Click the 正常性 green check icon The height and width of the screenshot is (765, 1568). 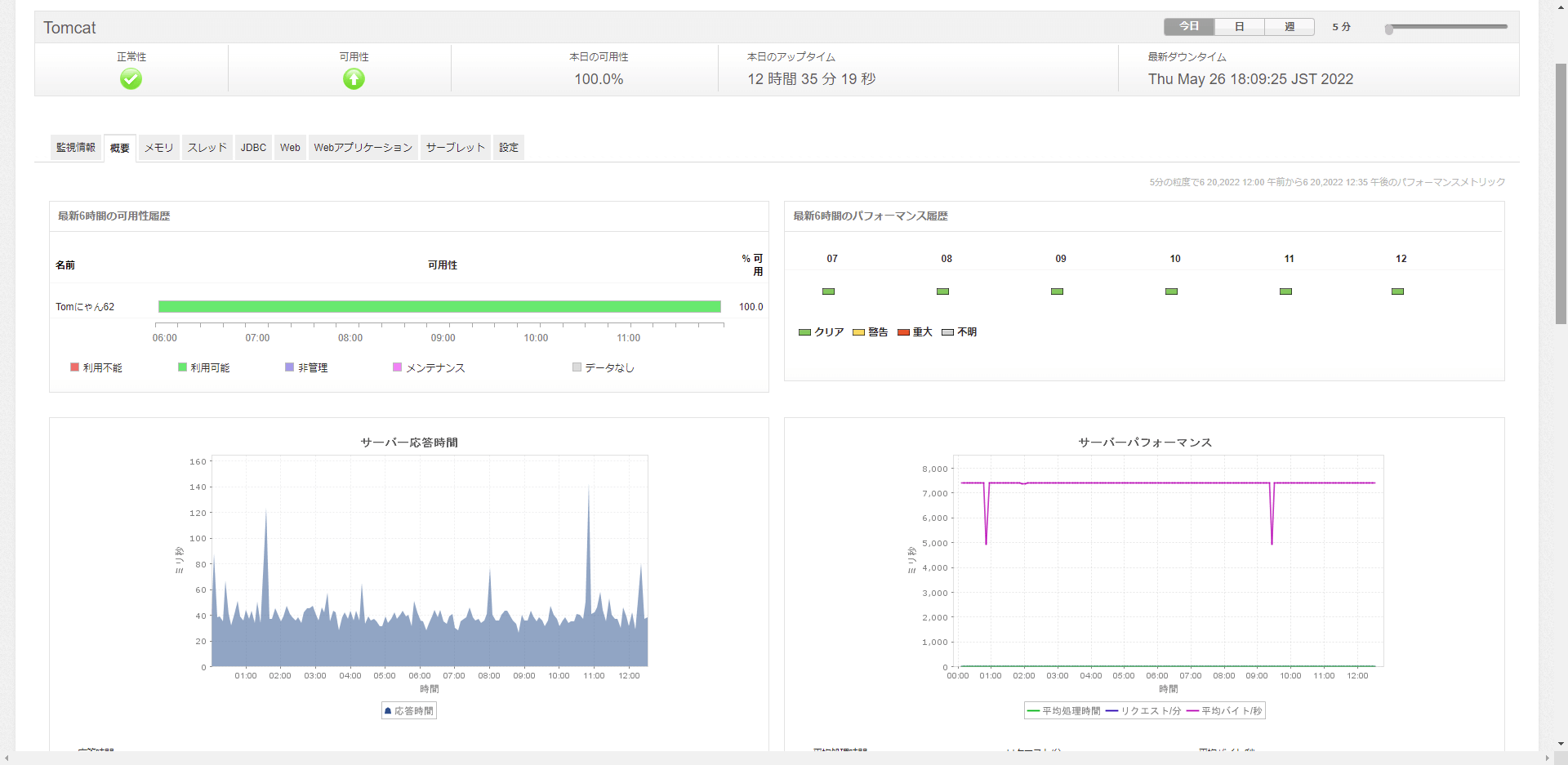click(131, 78)
